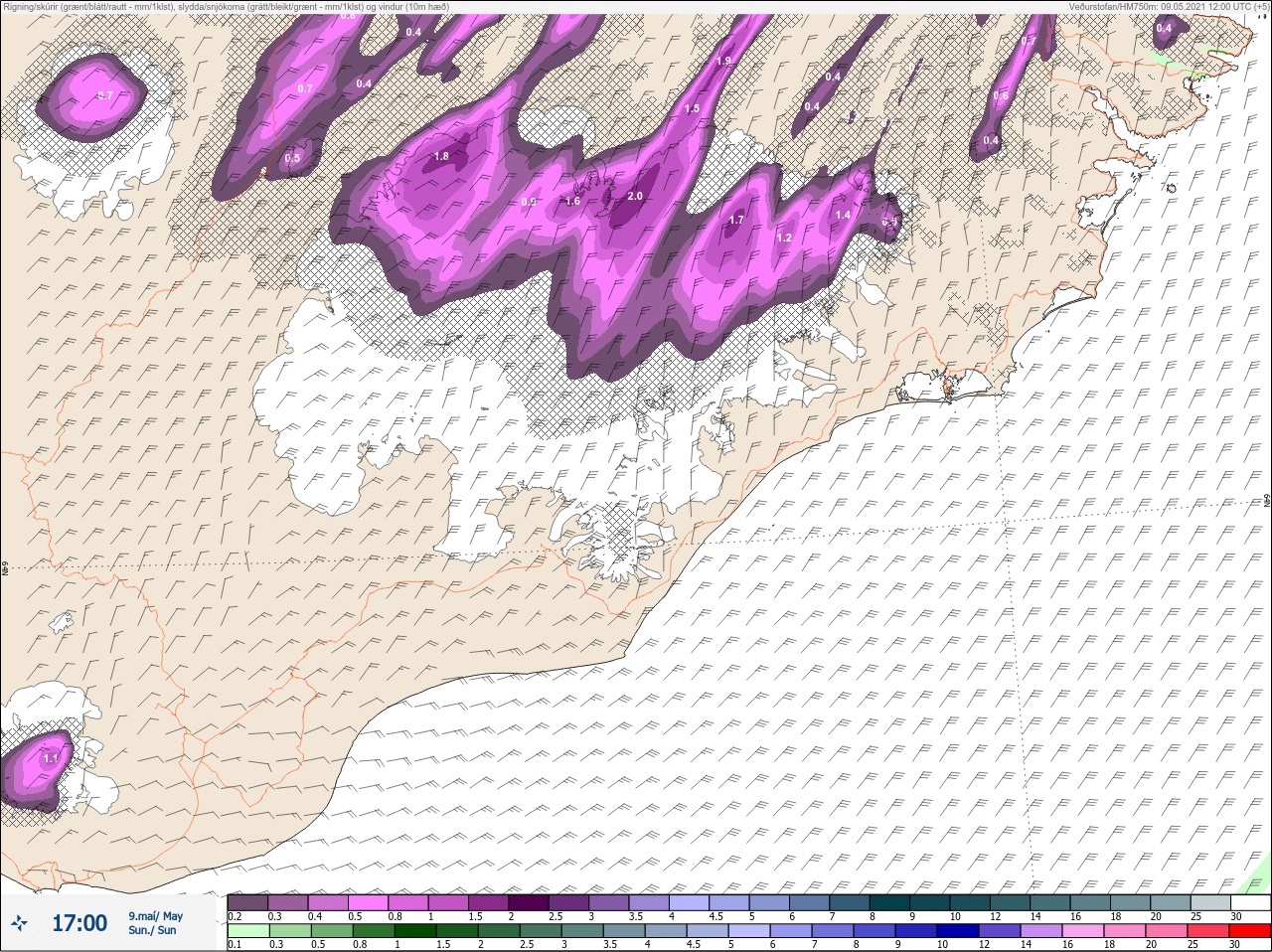Viewport: 1272px width, 952px height.
Task: Select the white upper legend swatch after 30
Action: [x=1250, y=902]
